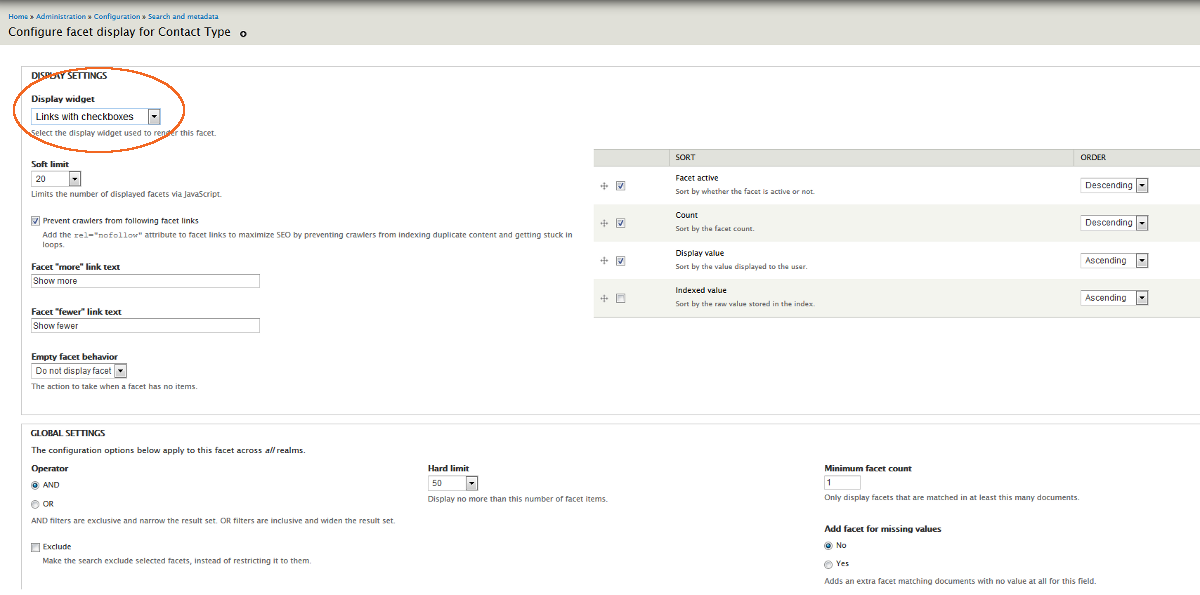Open the help icon beside the page title
Image resolution: width=1200 pixels, height=595 pixels.
[x=243, y=33]
